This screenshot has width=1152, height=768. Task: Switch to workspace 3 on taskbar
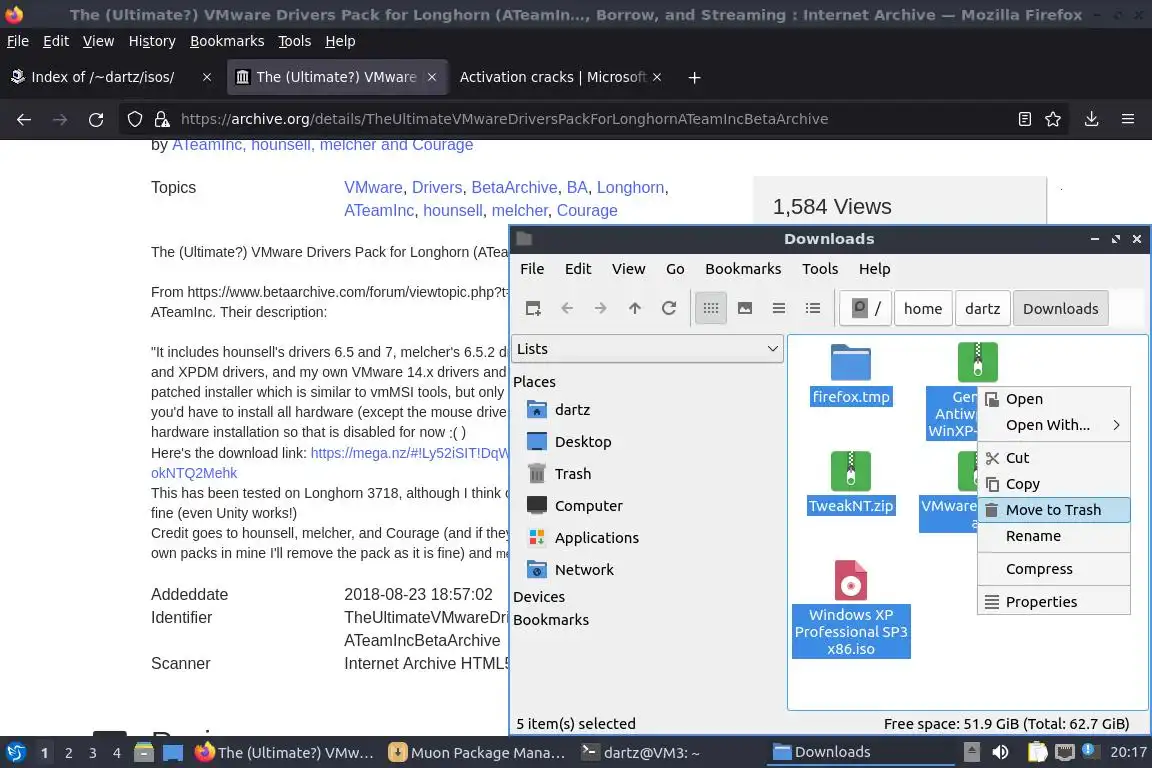93,753
